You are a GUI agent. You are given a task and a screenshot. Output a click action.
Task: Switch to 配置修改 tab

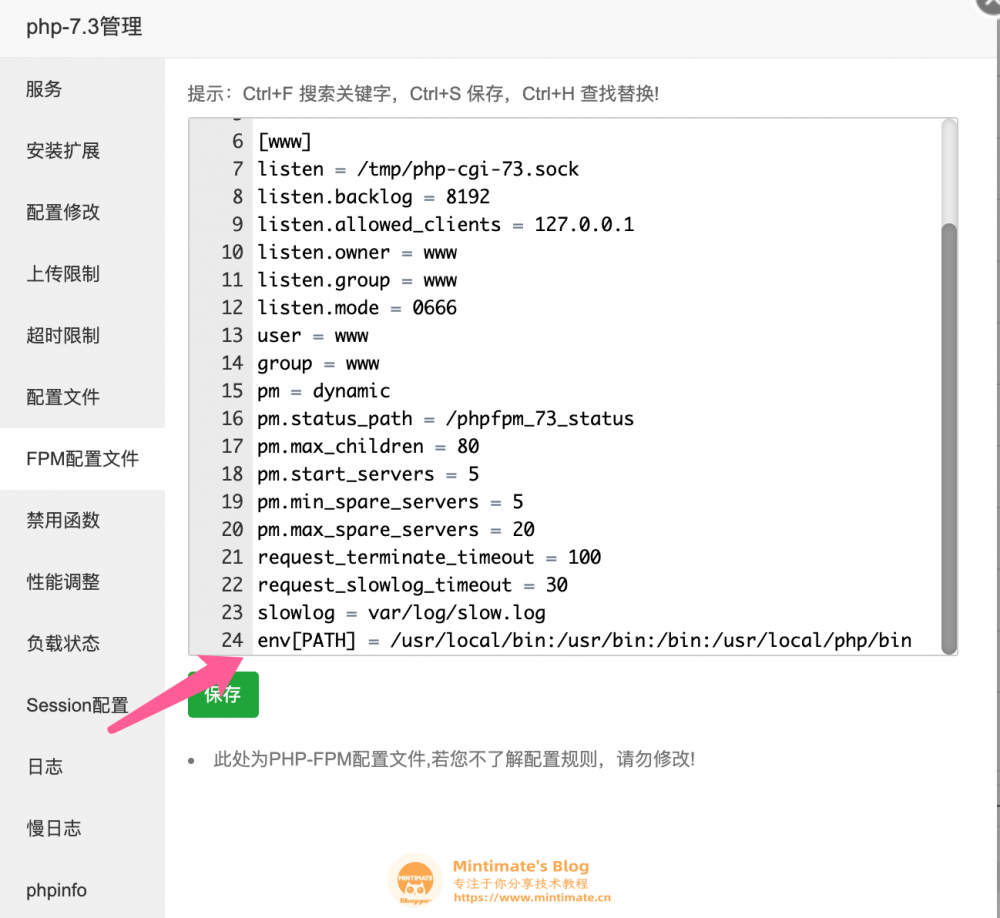click(x=82, y=212)
